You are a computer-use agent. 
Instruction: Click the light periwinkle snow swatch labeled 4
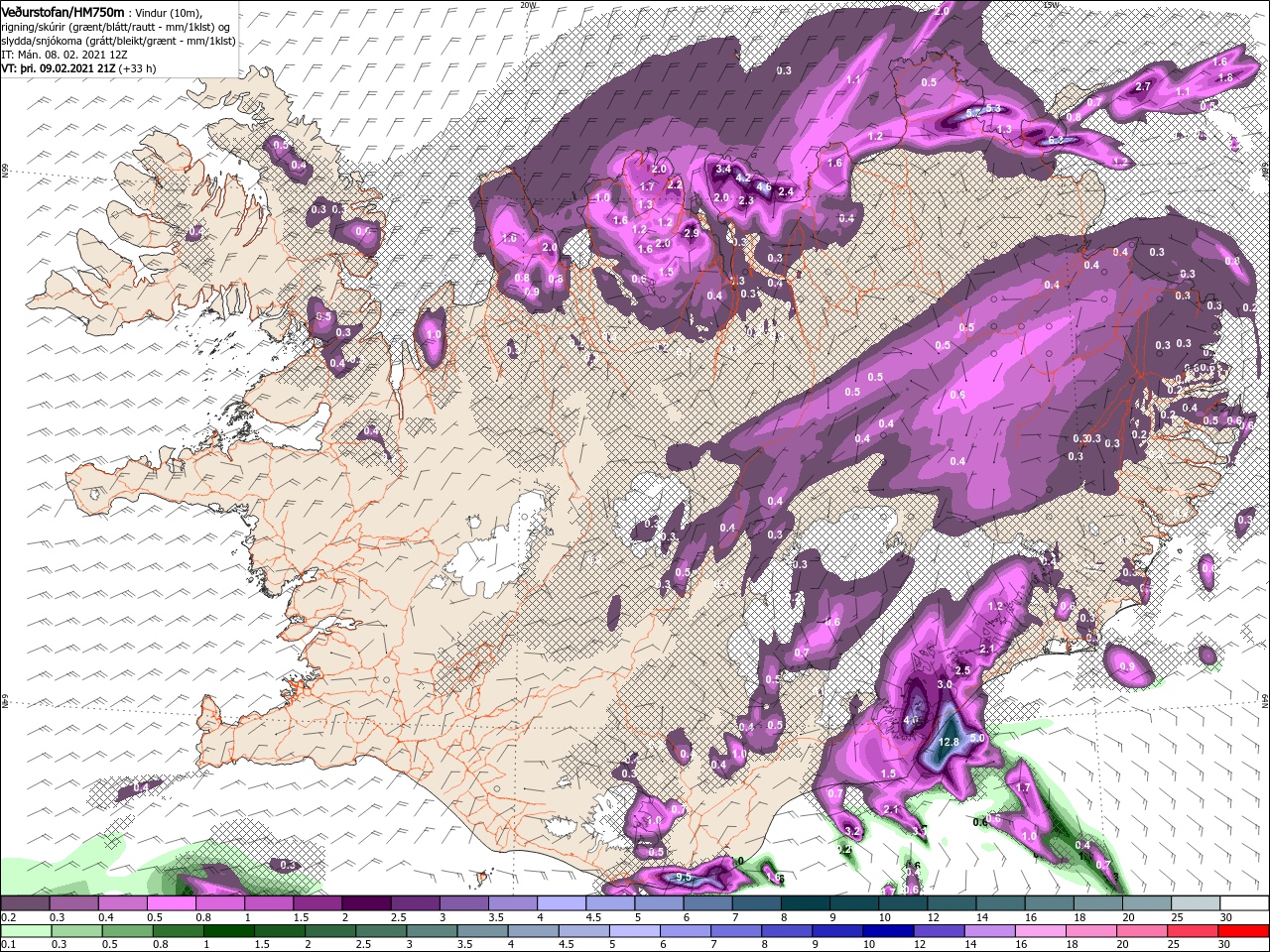(560, 903)
